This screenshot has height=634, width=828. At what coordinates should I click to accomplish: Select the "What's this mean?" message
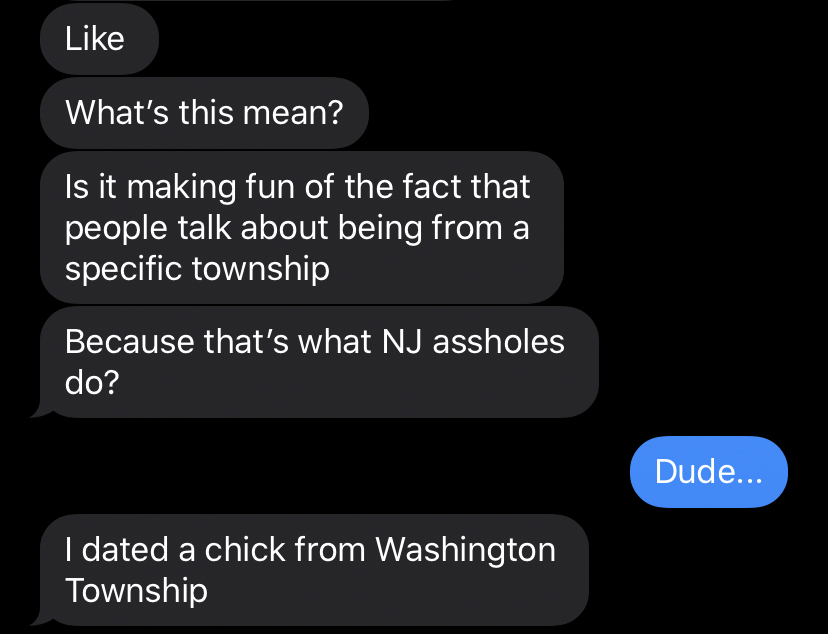pos(204,111)
